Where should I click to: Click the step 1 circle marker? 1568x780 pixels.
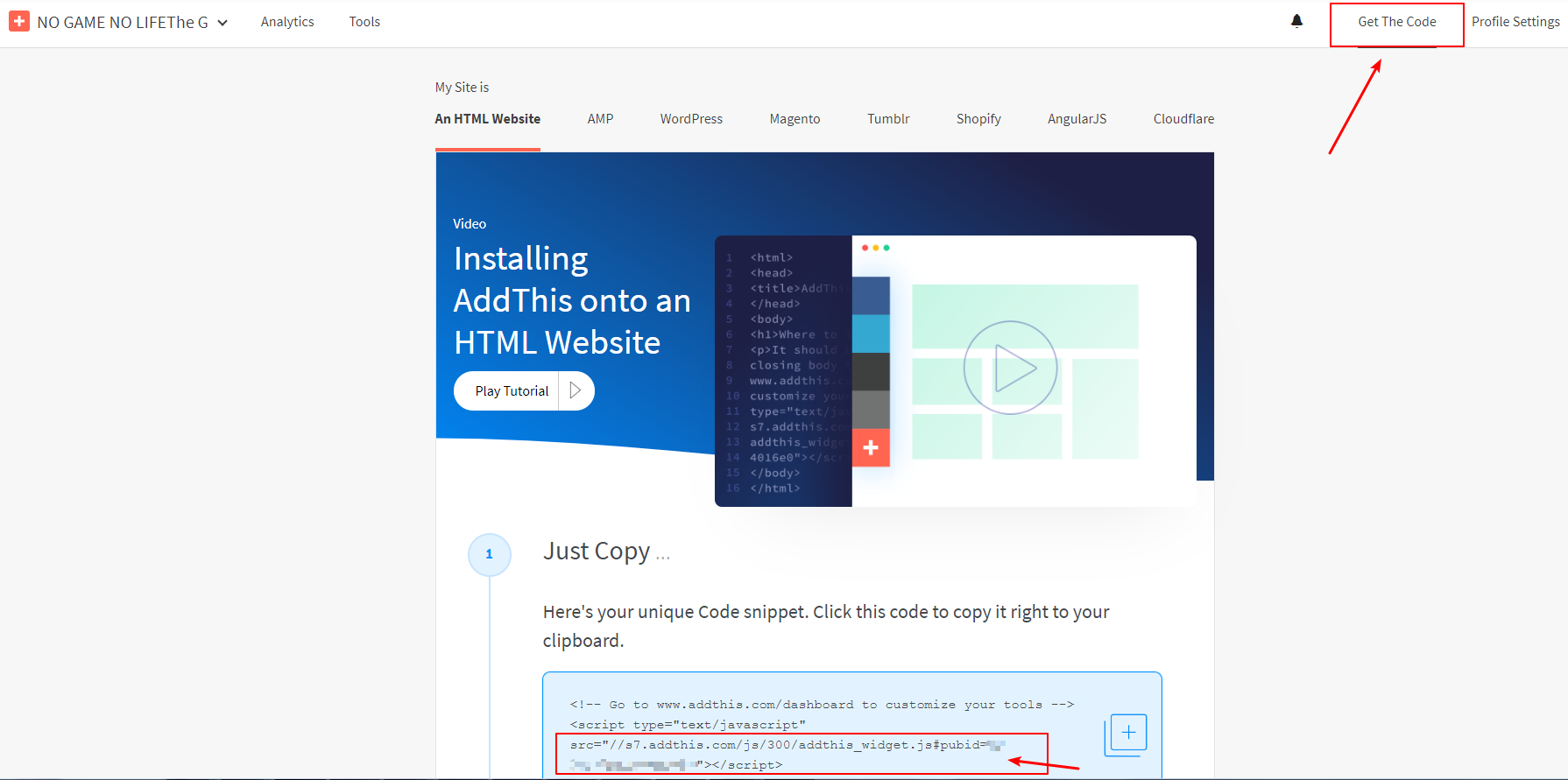pos(489,554)
